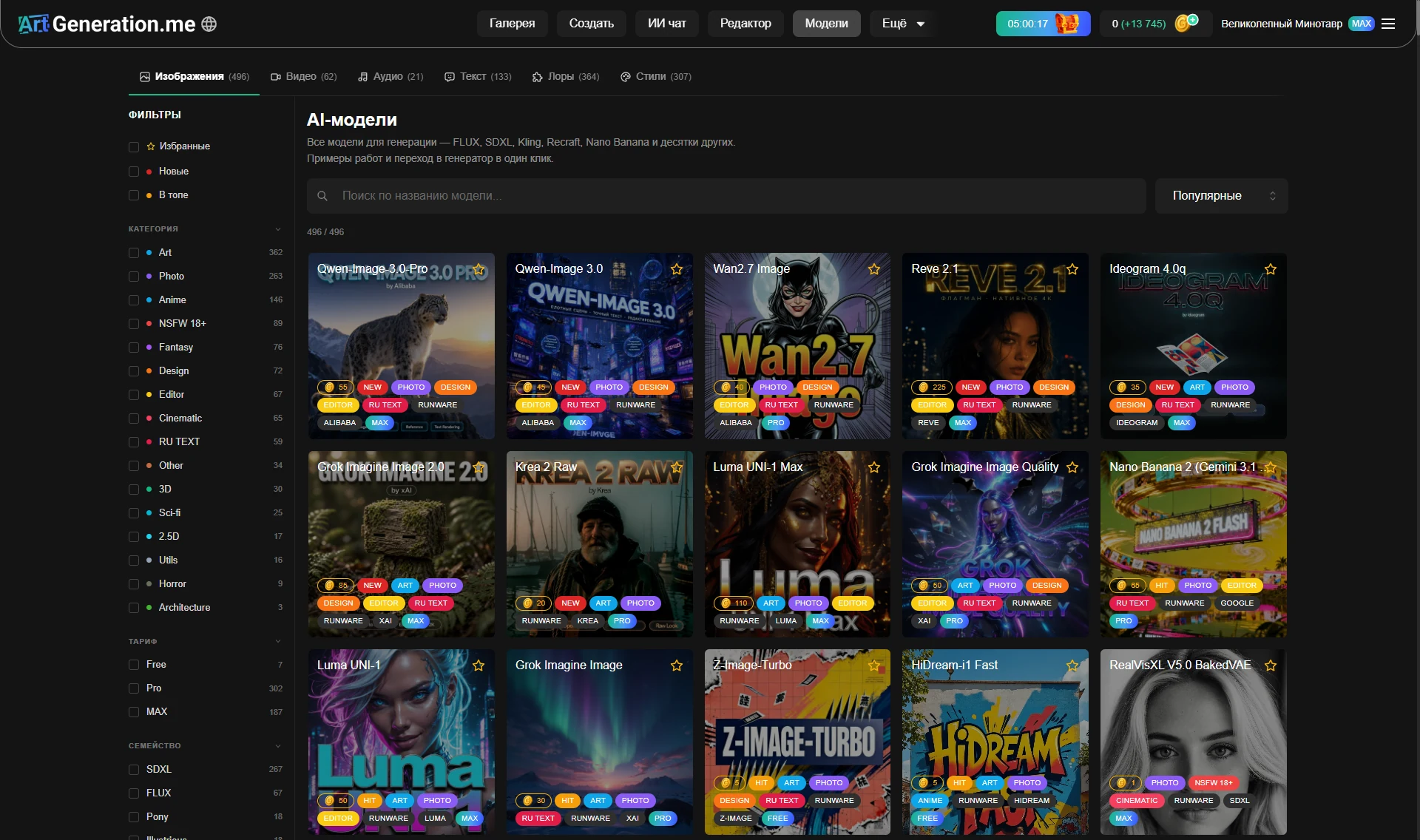
Task: Collapse the СЕМЕЙСТВО filter section
Action: click(x=278, y=746)
